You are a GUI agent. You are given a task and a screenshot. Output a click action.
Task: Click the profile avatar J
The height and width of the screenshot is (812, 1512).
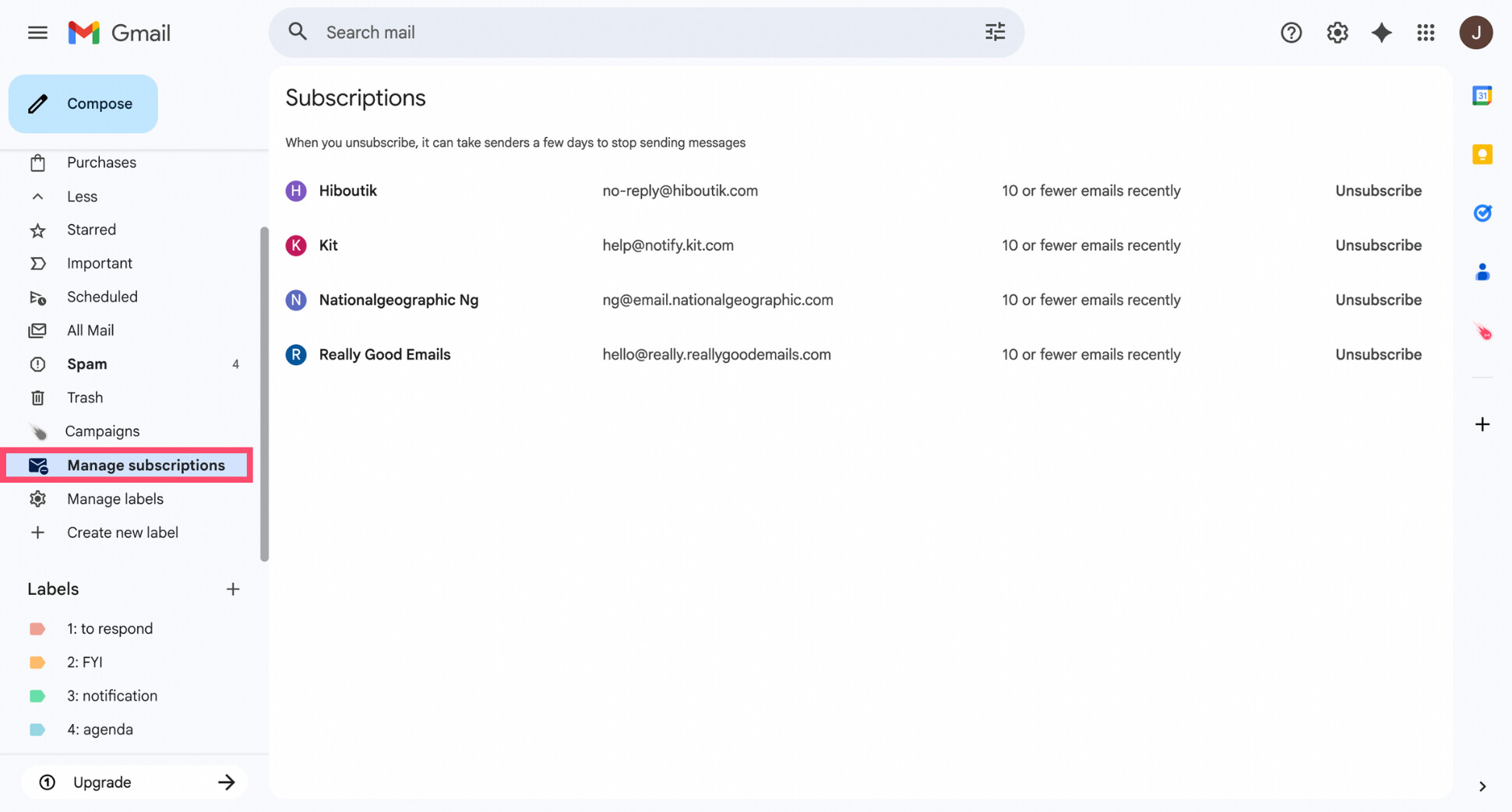(x=1476, y=32)
